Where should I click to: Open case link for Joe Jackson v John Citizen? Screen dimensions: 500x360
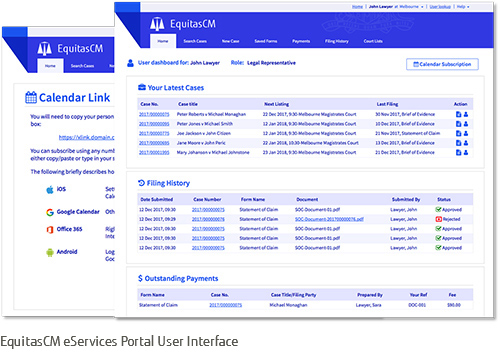tap(154, 133)
